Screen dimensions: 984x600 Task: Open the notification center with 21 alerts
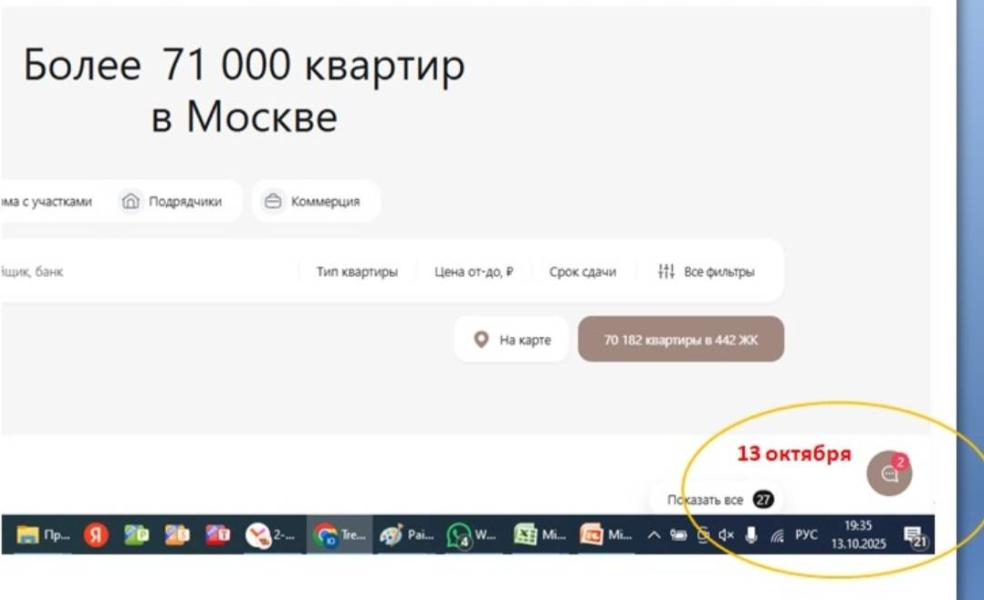click(x=915, y=537)
